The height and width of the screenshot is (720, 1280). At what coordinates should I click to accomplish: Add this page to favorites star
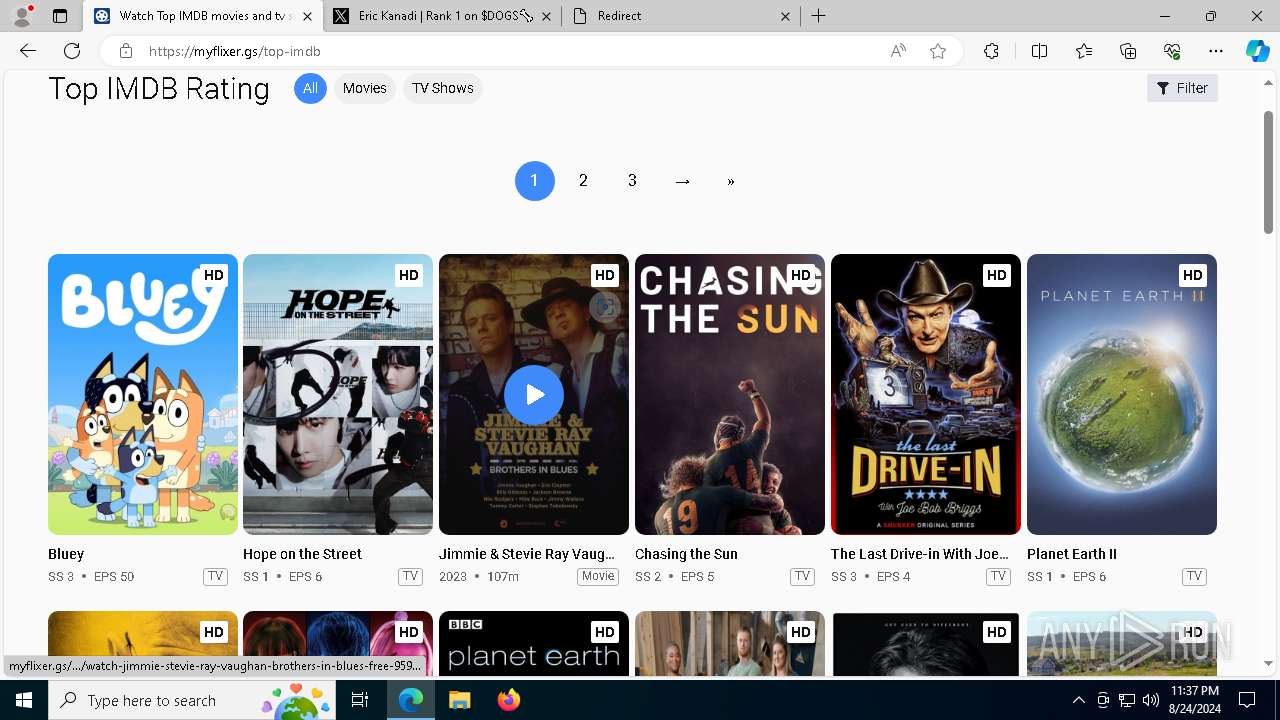pyautogui.click(x=938, y=51)
